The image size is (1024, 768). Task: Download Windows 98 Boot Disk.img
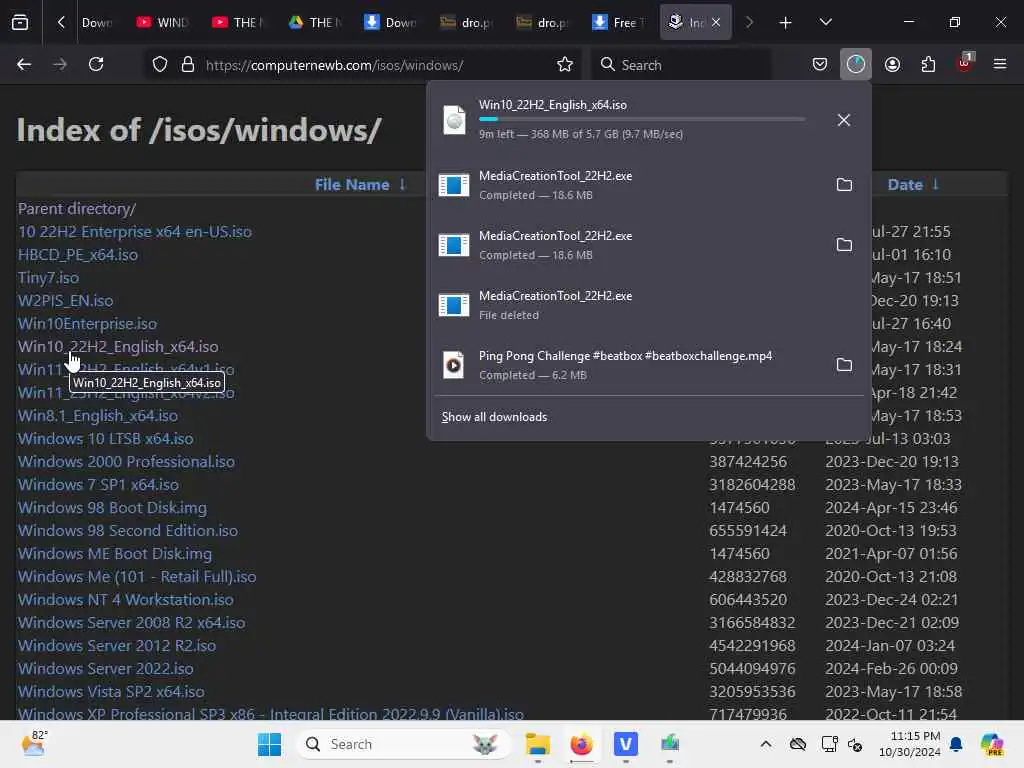(x=112, y=507)
